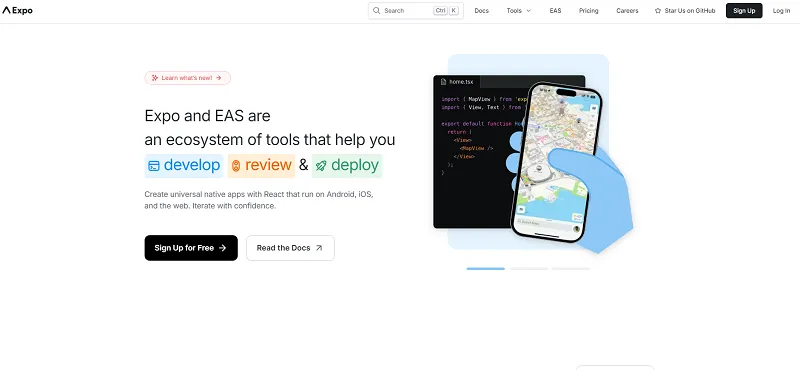
Task: Select the third carousel indicator
Action: pyautogui.click(x=570, y=268)
